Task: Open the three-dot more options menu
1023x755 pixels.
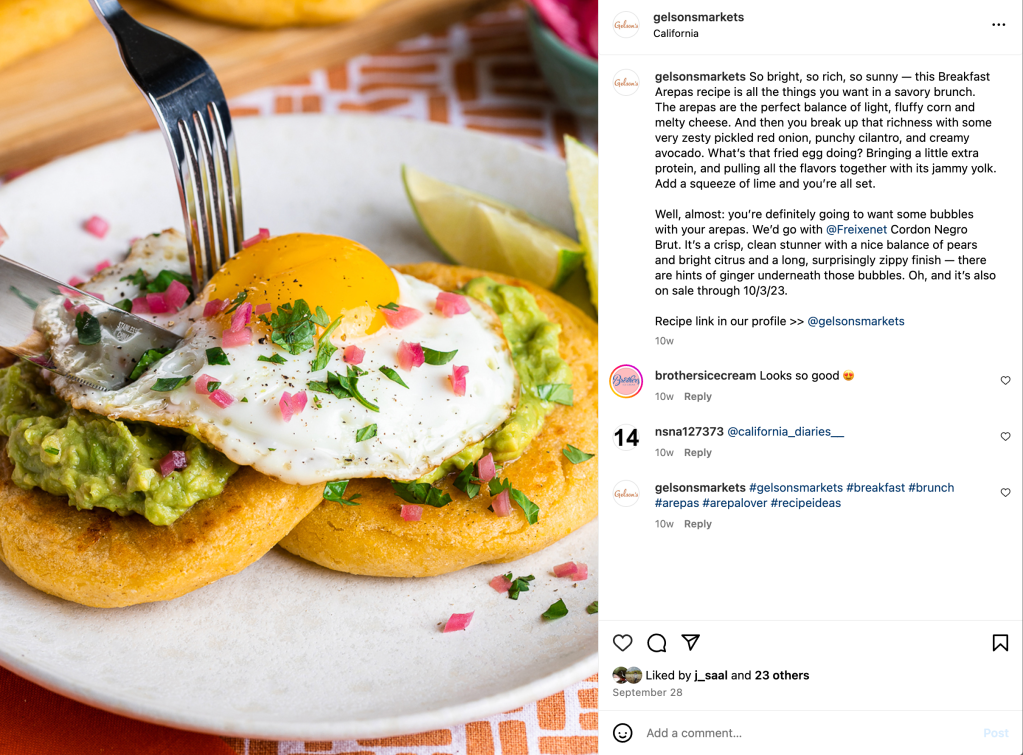Action: [x=998, y=25]
